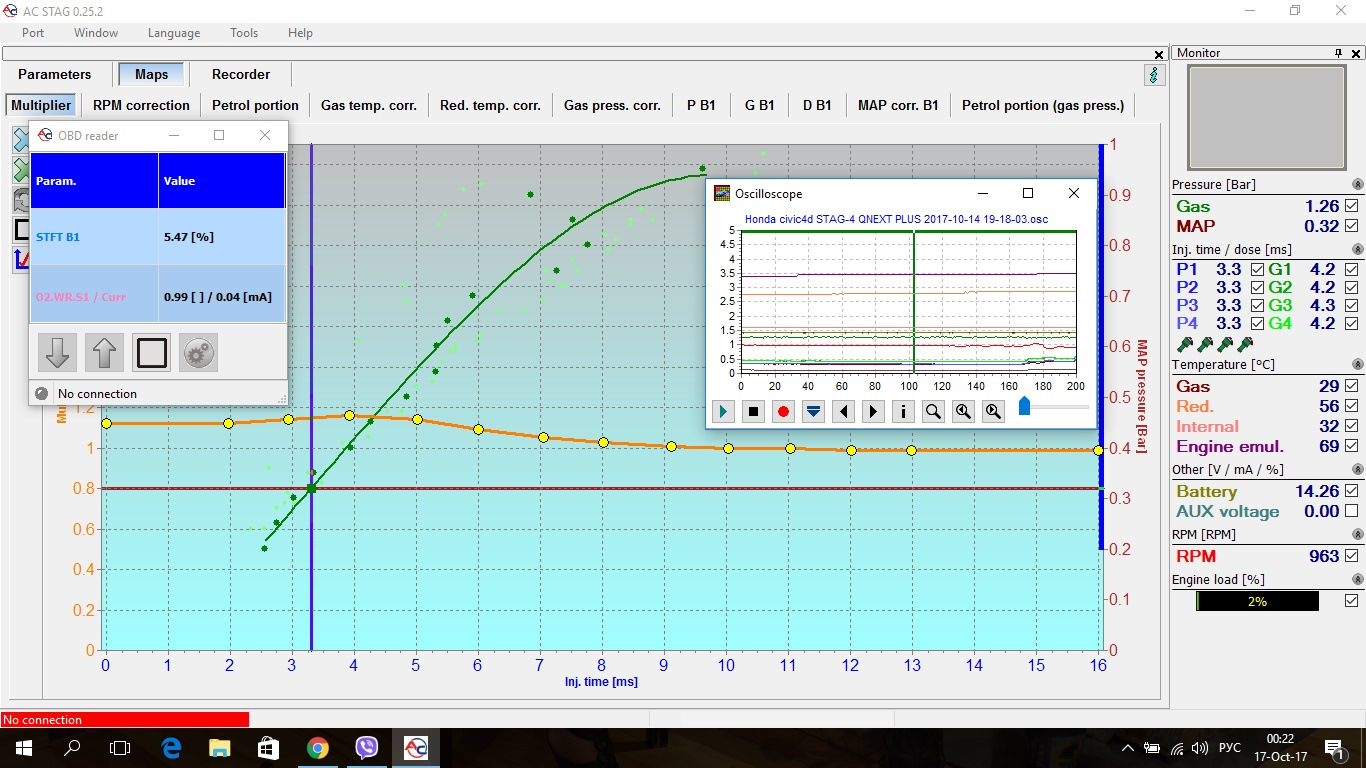The image size is (1366, 768).
Task: Click the oscilloscope magnifier zoom icon
Action: click(x=933, y=411)
